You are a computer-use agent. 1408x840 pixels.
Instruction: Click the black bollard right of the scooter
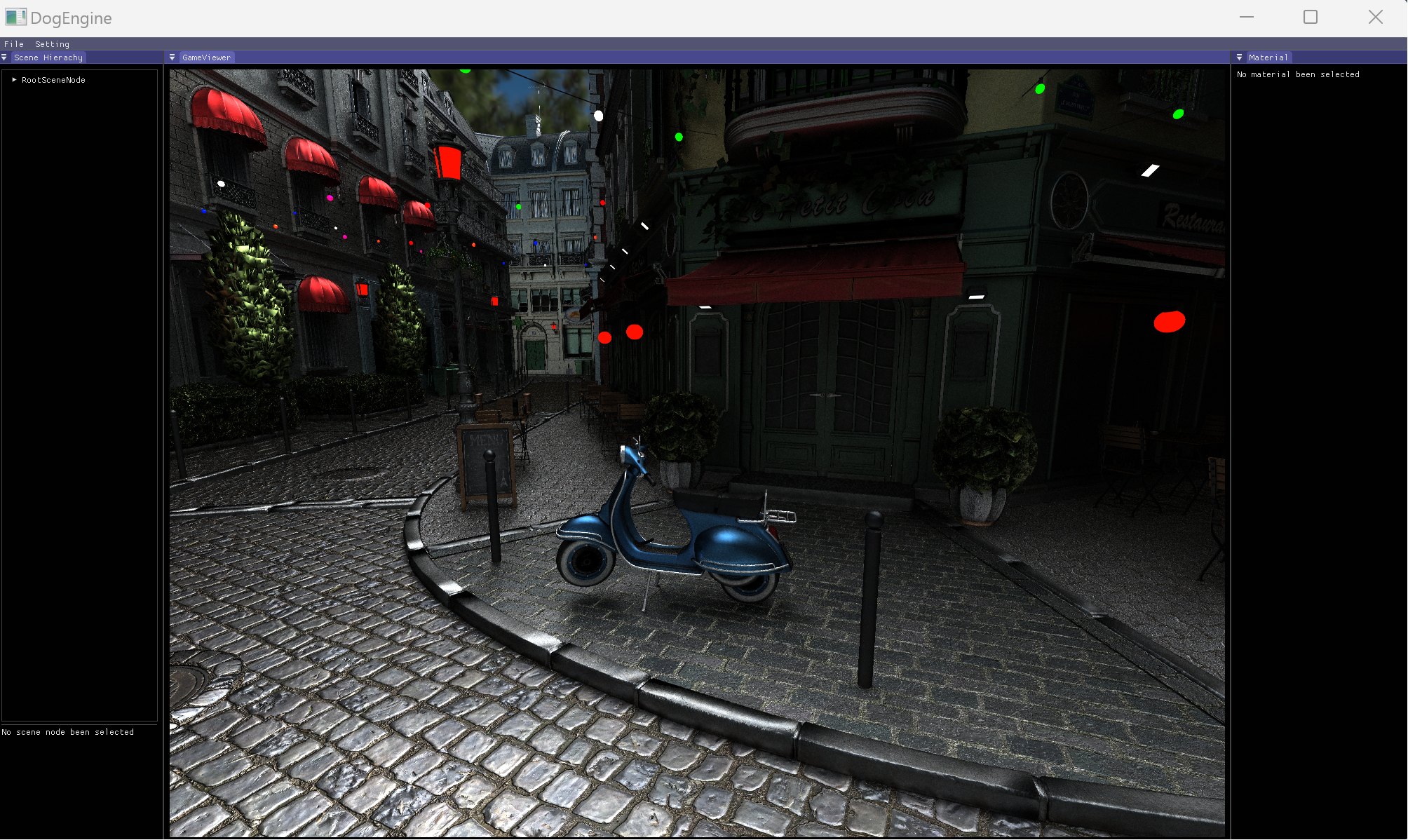(869, 599)
